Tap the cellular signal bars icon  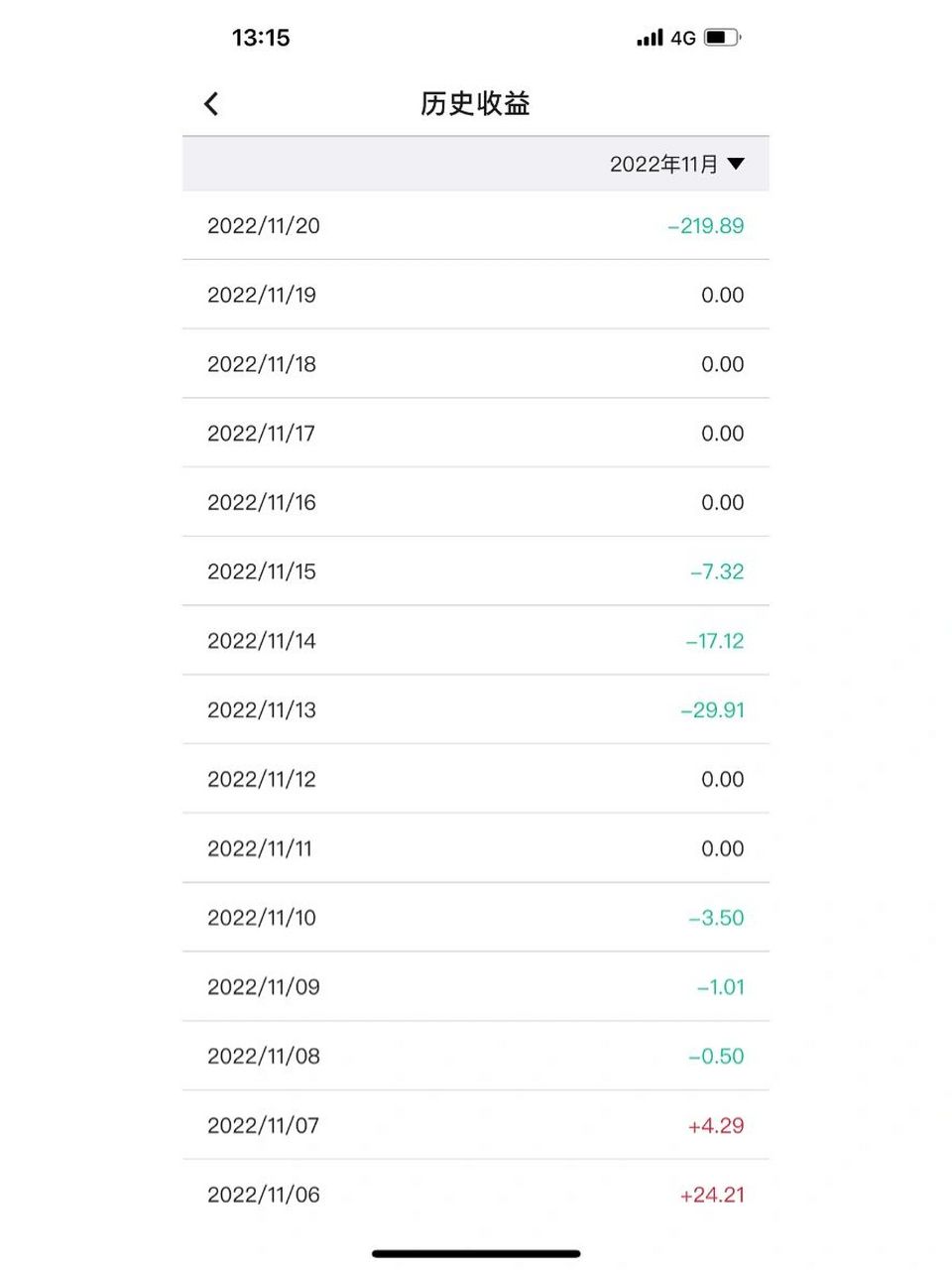pos(650,38)
